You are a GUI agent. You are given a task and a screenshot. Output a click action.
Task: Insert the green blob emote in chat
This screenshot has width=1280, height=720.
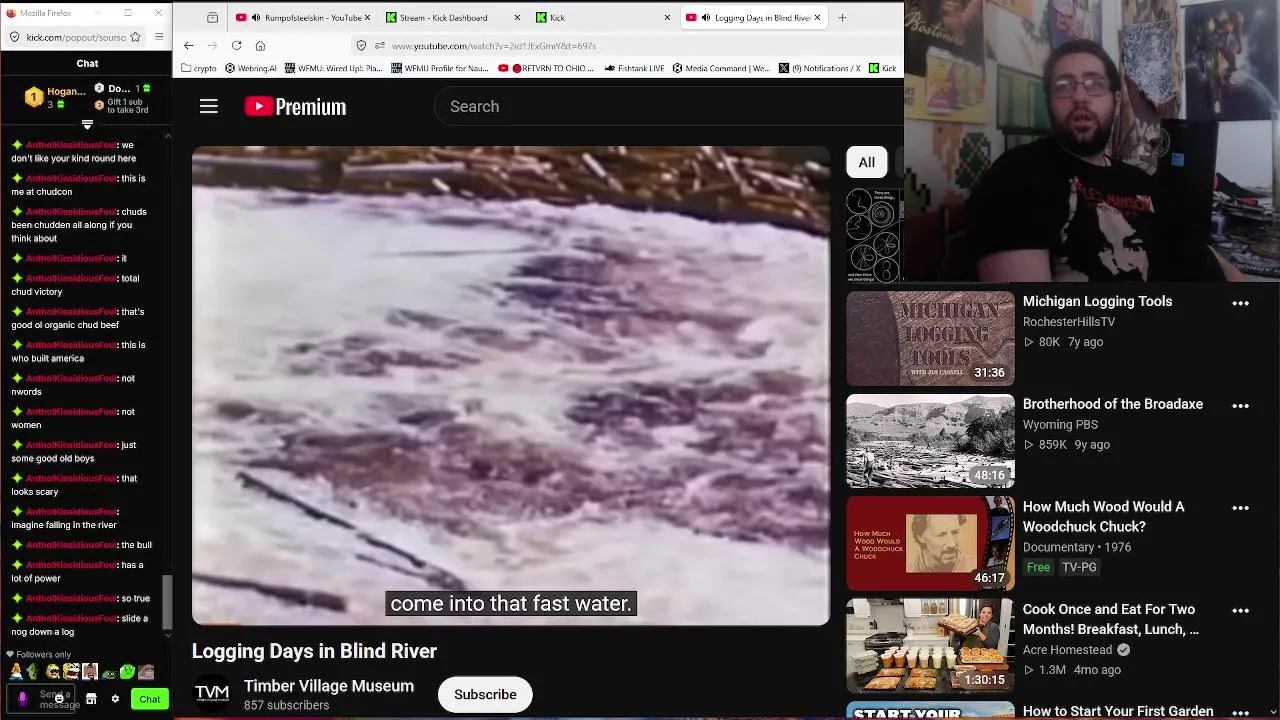tap(127, 672)
